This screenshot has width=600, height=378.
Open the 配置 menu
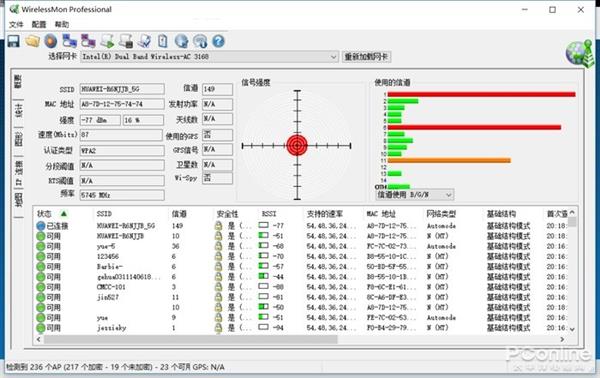click(x=39, y=24)
